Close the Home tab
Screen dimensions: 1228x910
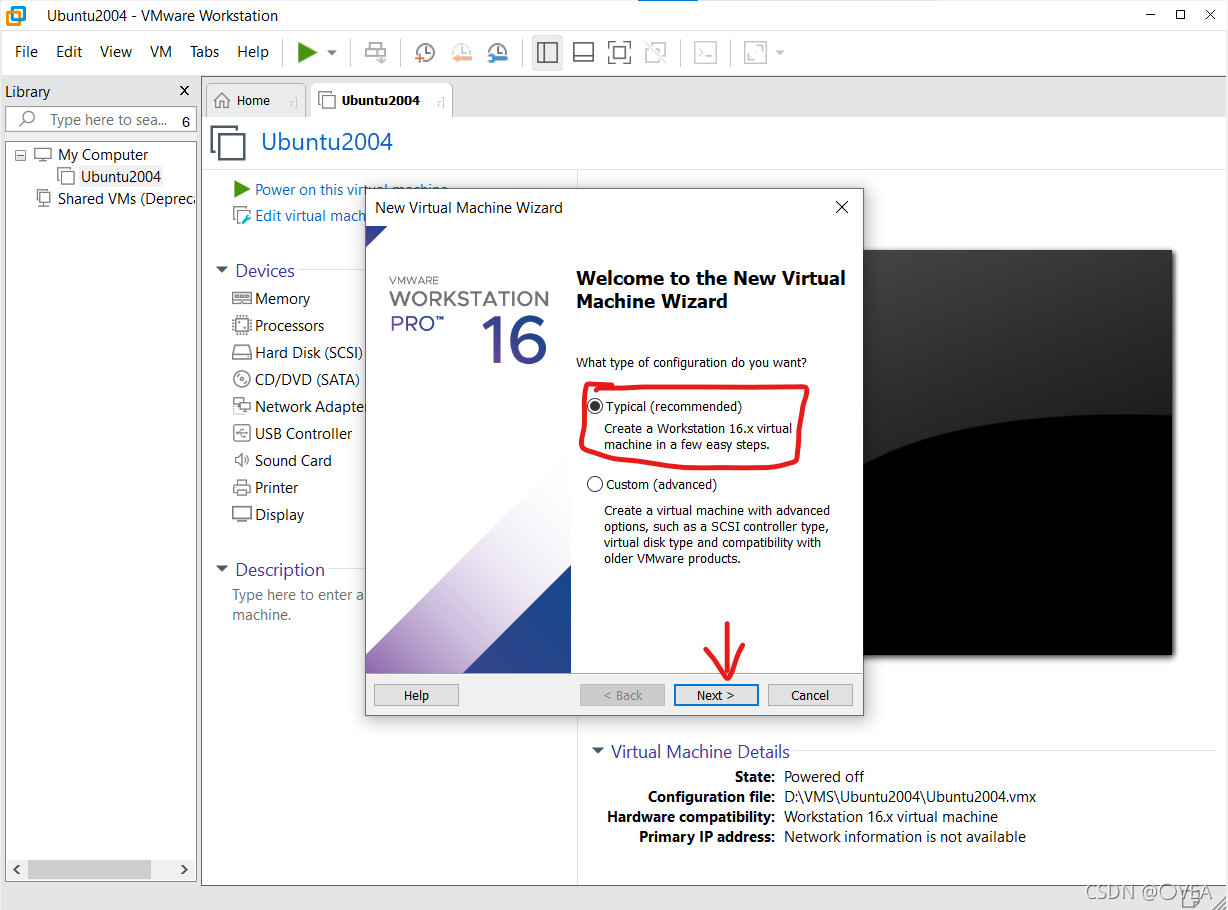pyautogui.click(x=293, y=101)
